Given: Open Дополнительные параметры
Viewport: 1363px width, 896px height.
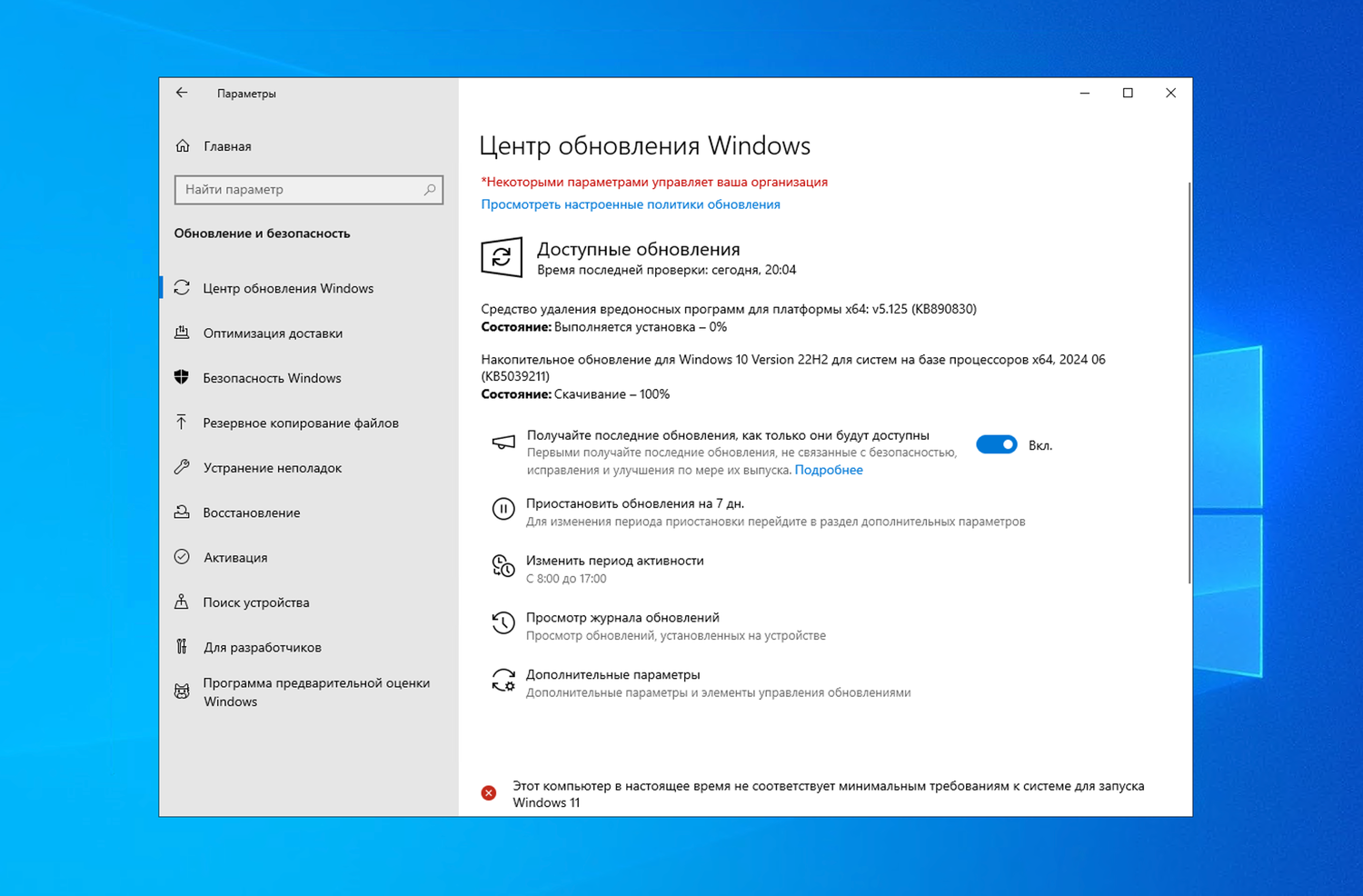Looking at the screenshot, I should coord(613,674).
